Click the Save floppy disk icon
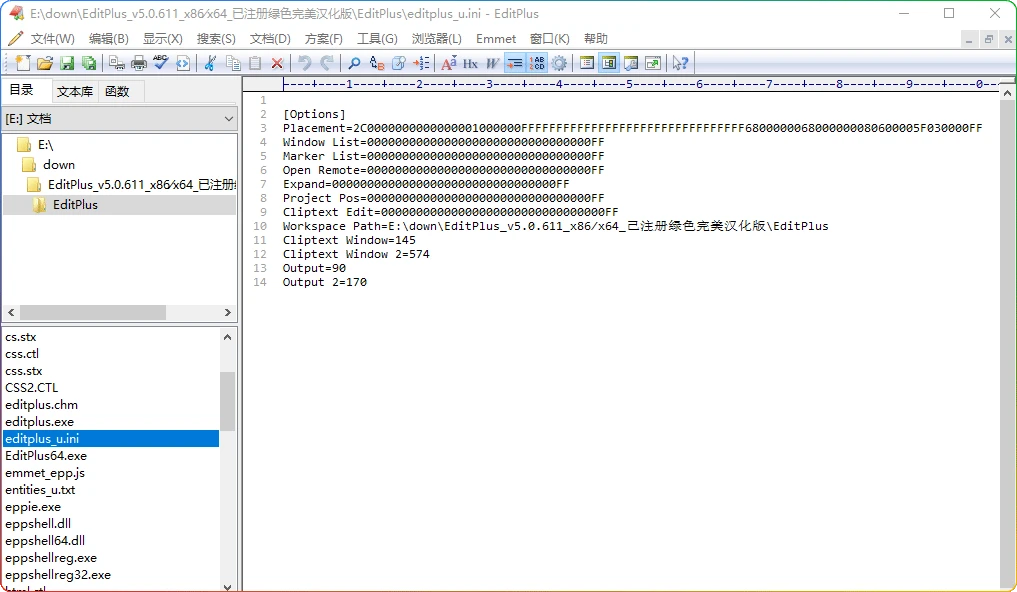Image resolution: width=1017 pixels, height=592 pixels. point(68,63)
